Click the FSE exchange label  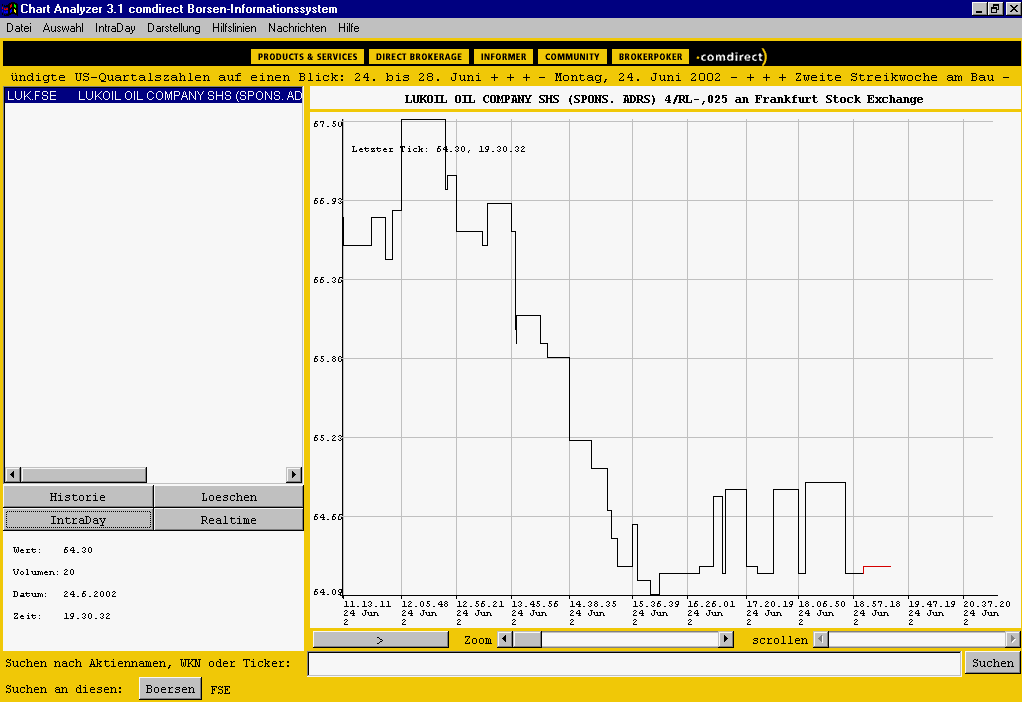pyautogui.click(x=220, y=690)
